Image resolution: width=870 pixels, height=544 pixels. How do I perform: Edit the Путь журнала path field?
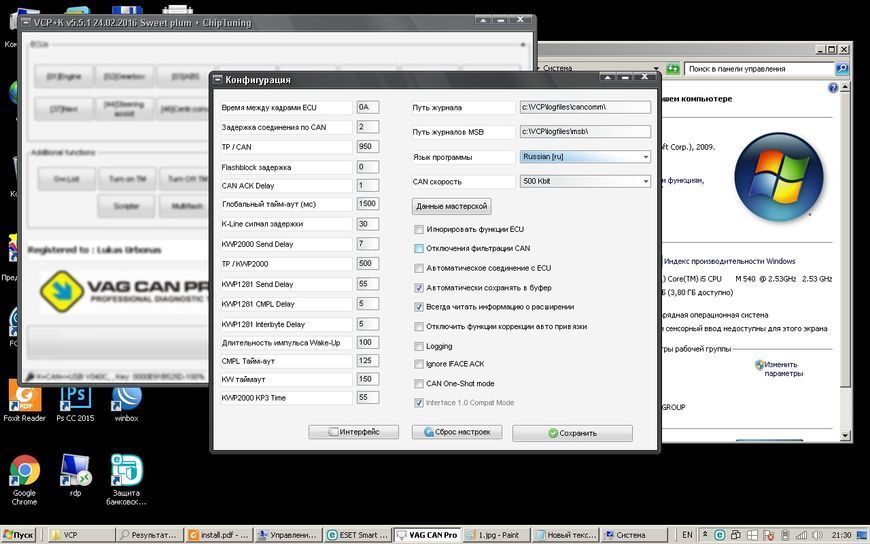click(585, 107)
